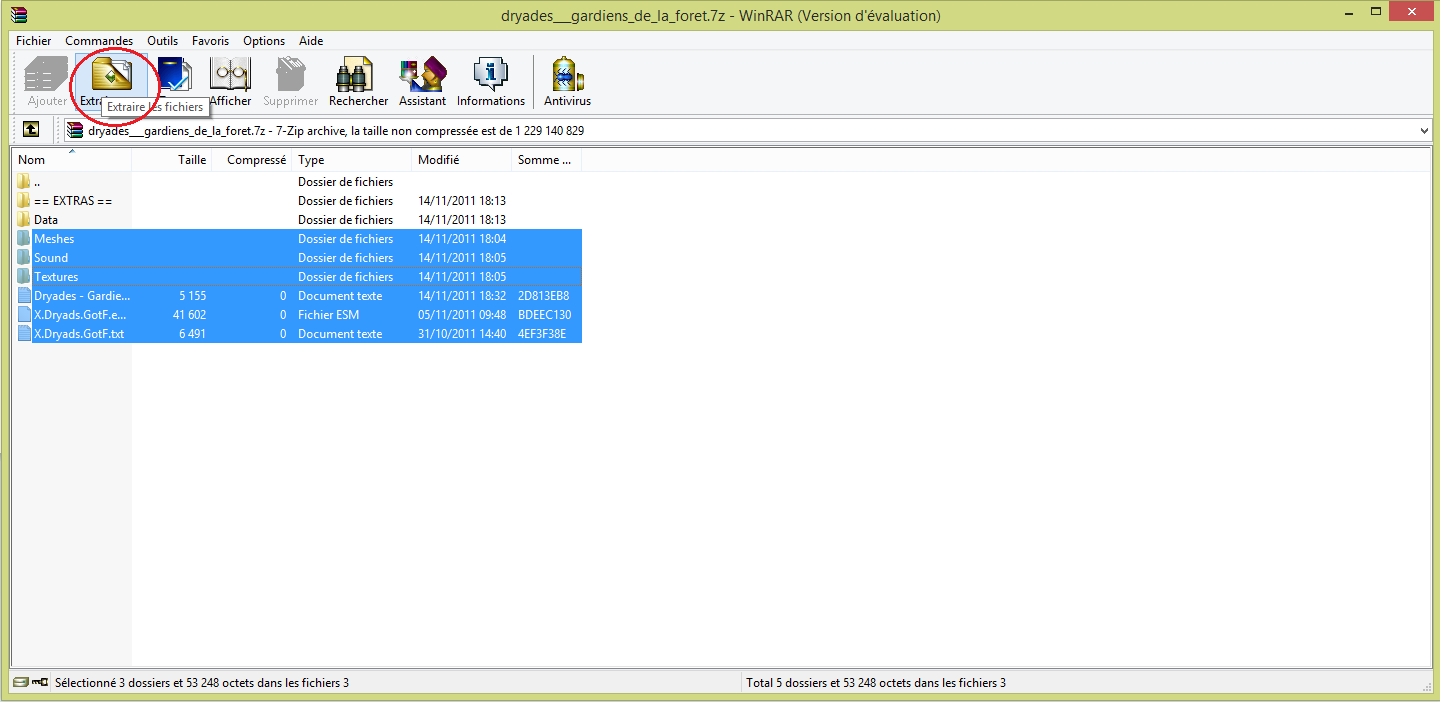
Task: Click the '== EXTRAS ==' folder icon
Action: point(23,201)
